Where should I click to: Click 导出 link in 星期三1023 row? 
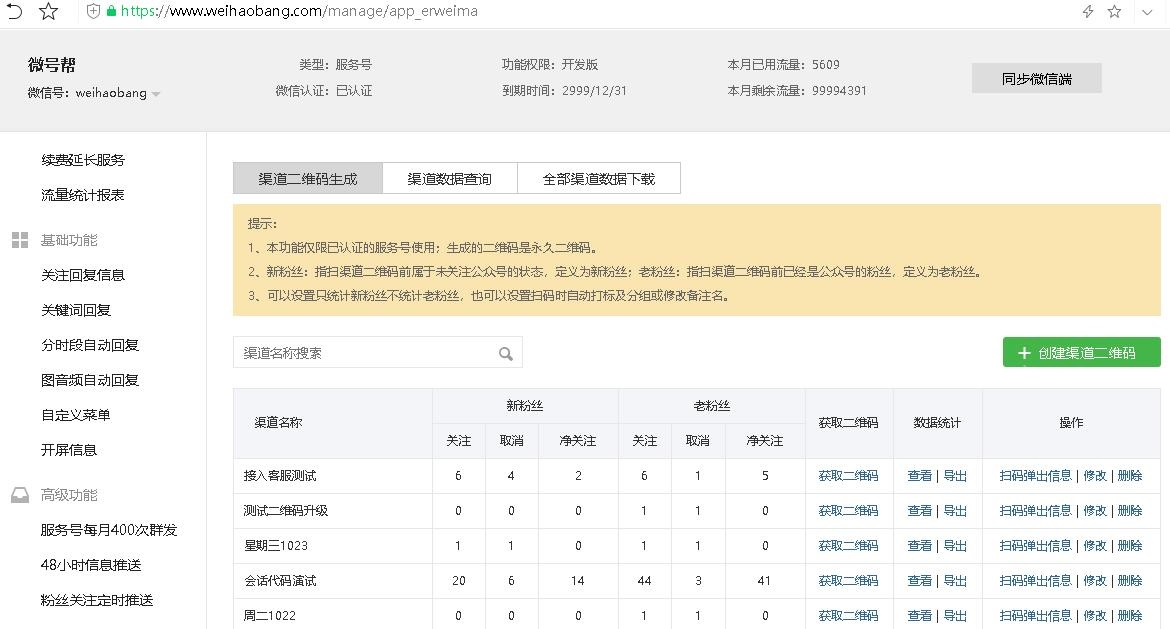click(x=955, y=545)
